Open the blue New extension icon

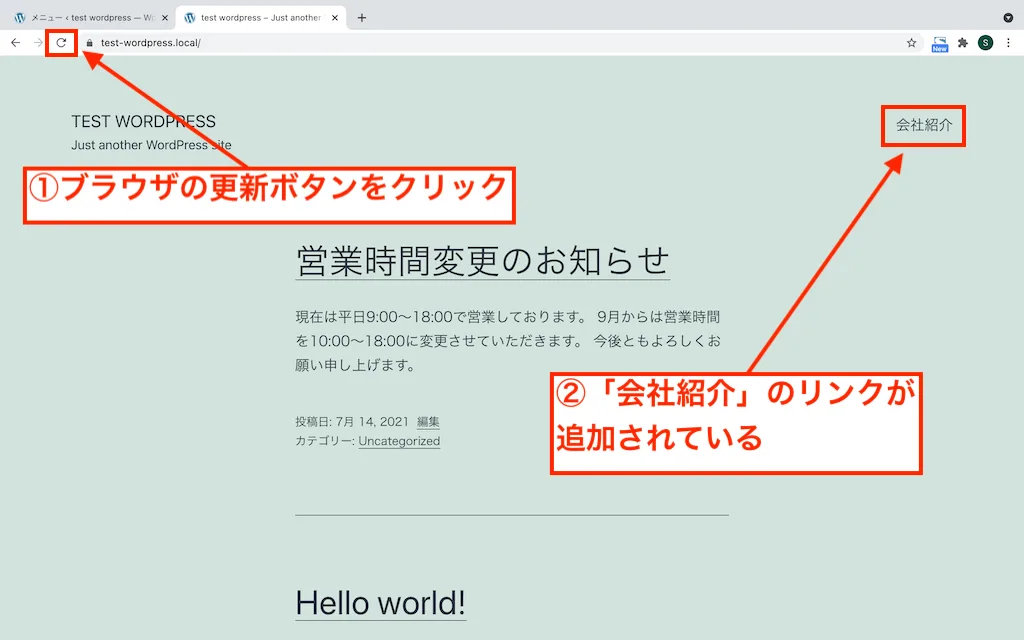point(940,44)
